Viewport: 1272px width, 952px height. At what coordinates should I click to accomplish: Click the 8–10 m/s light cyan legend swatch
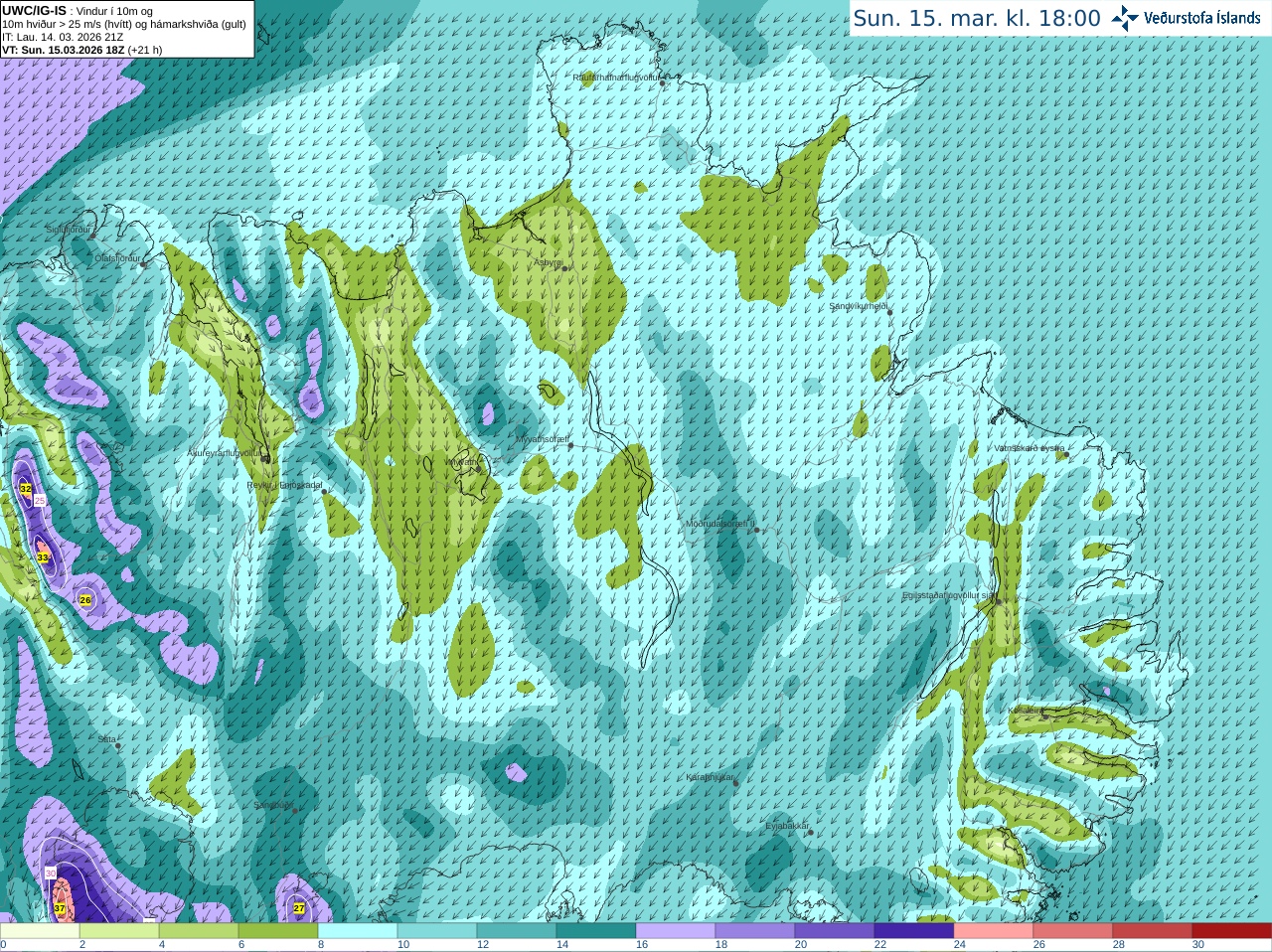(x=358, y=931)
